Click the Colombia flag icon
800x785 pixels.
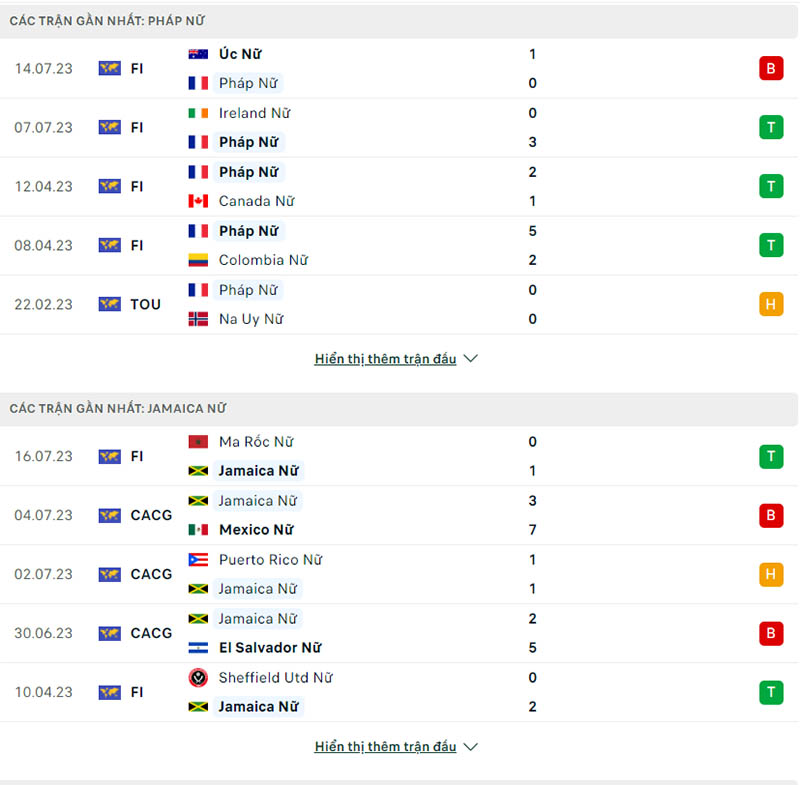point(198,260)
